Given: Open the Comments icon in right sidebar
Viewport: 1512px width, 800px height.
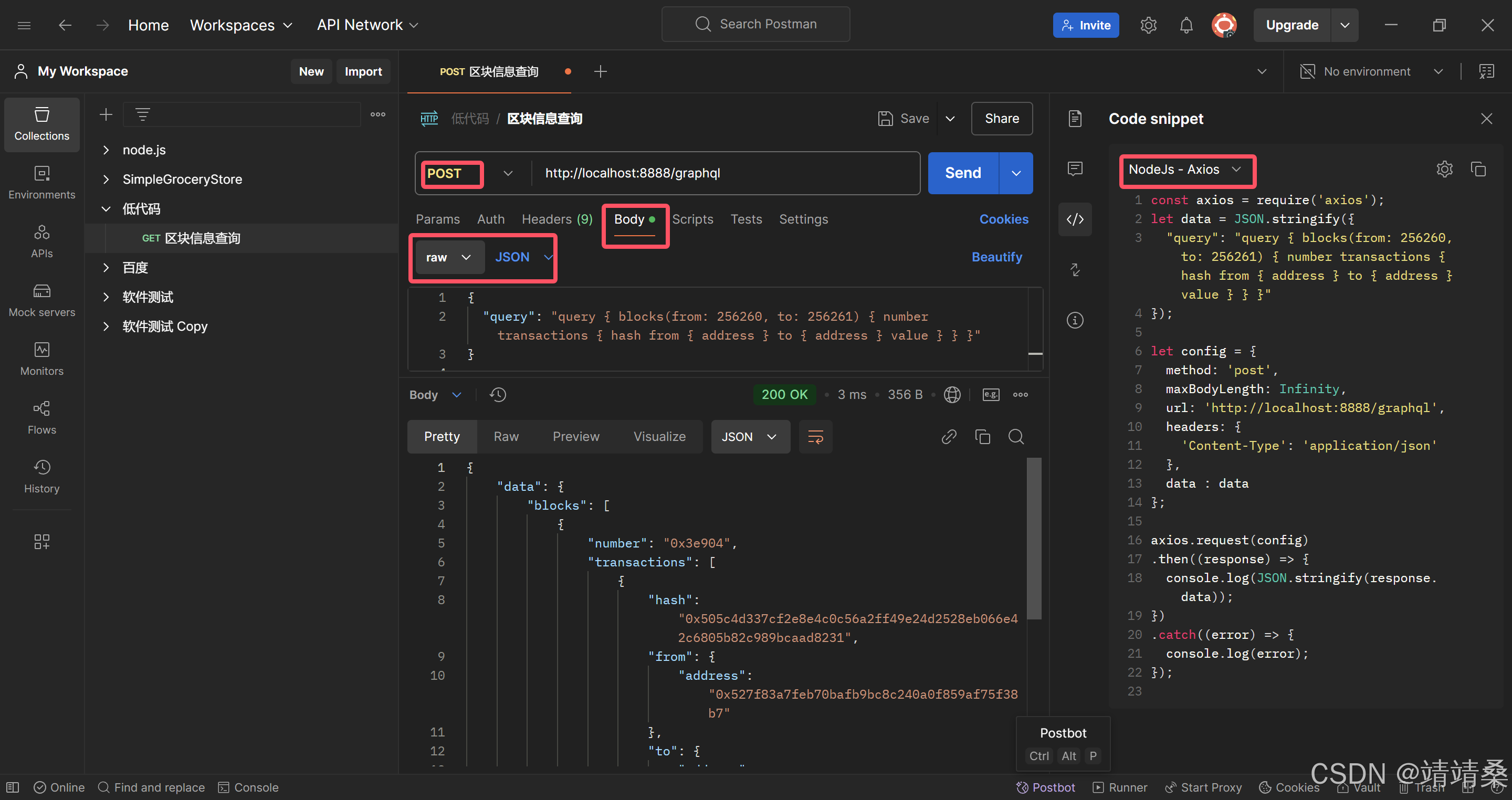Looking at the screenshot, I should pyautogui.click(x=1075, y=169).
